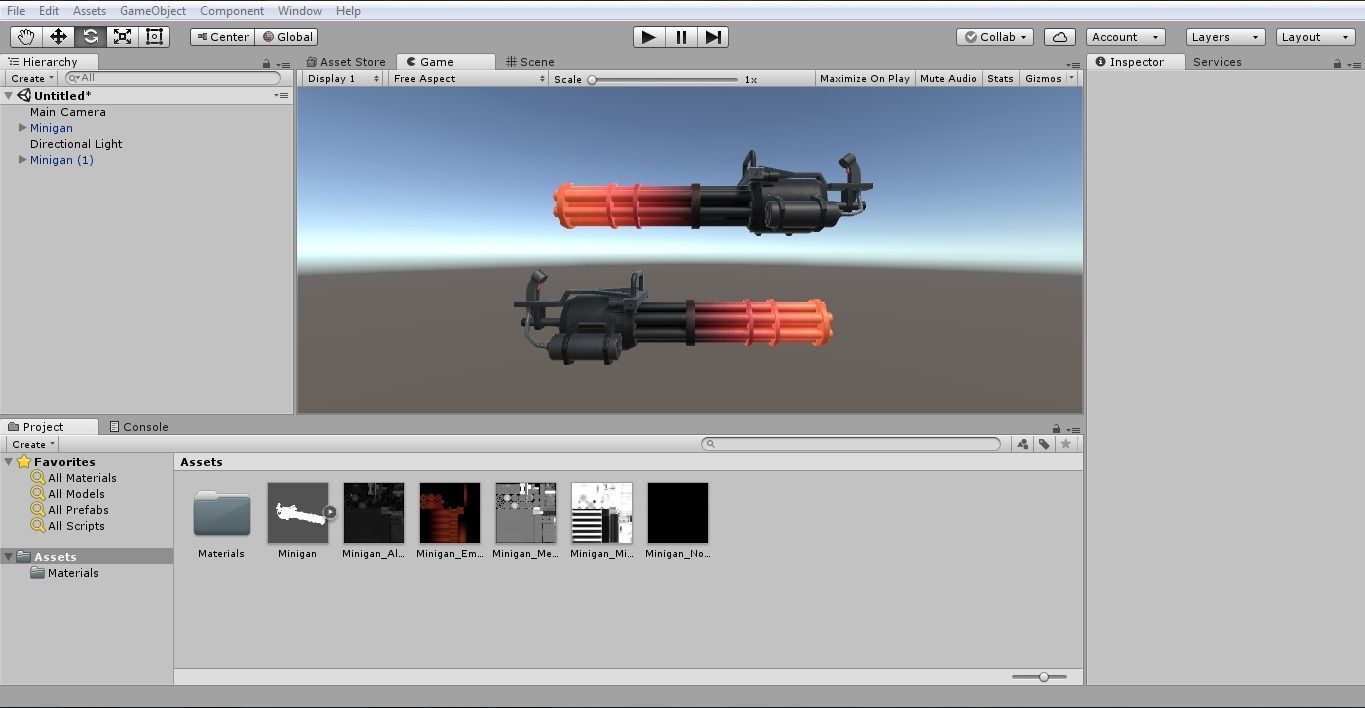Screen dimensions: 1365x708
Task: Open the GameObject menu
Action: coord(153,11)
